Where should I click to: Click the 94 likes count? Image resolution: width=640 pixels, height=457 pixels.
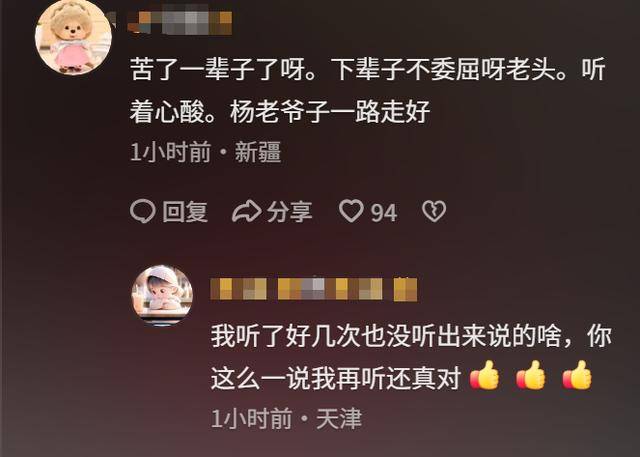(x=384, y=213)
